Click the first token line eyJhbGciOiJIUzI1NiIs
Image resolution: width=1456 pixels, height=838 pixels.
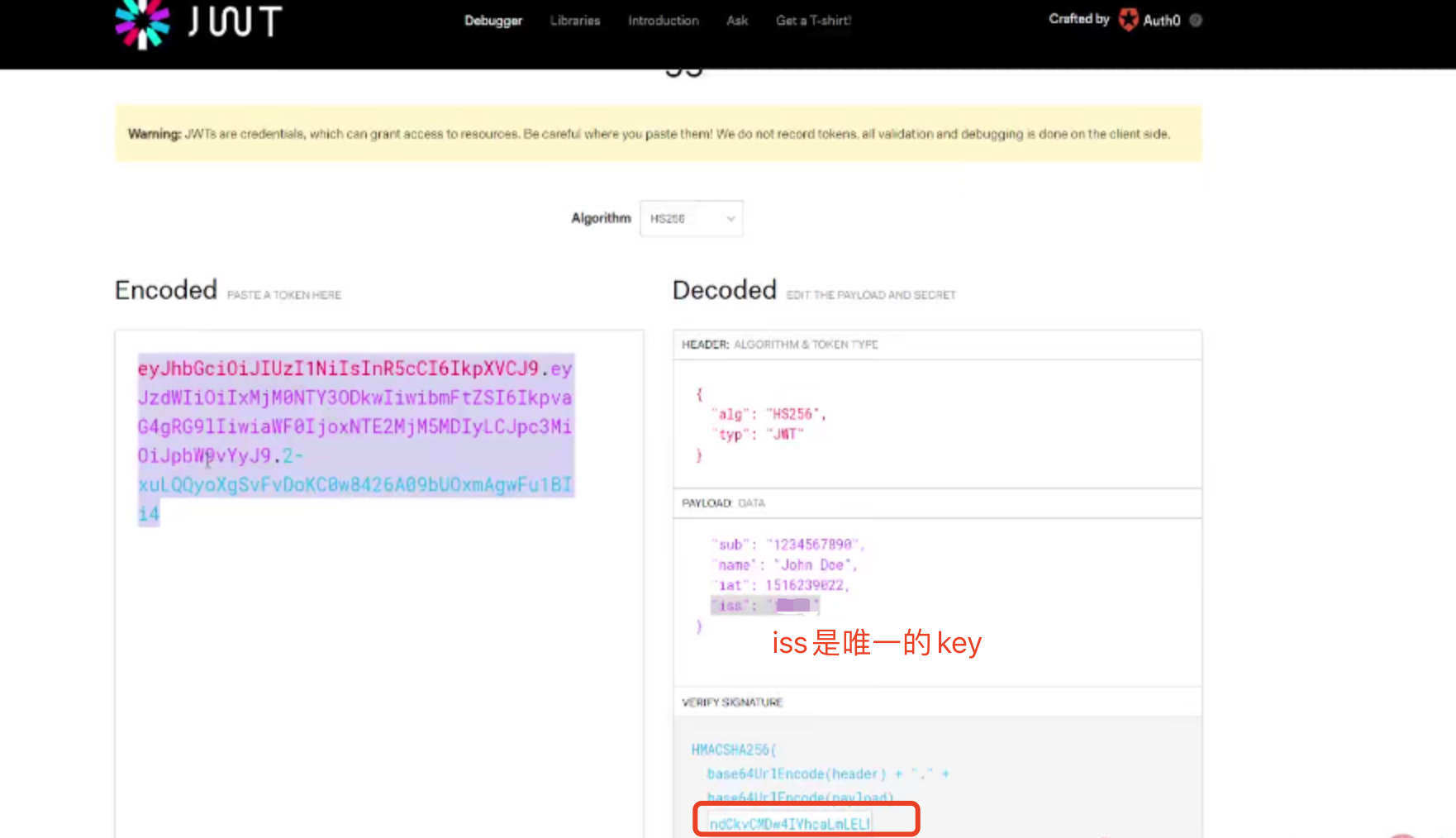click(355, 369)
